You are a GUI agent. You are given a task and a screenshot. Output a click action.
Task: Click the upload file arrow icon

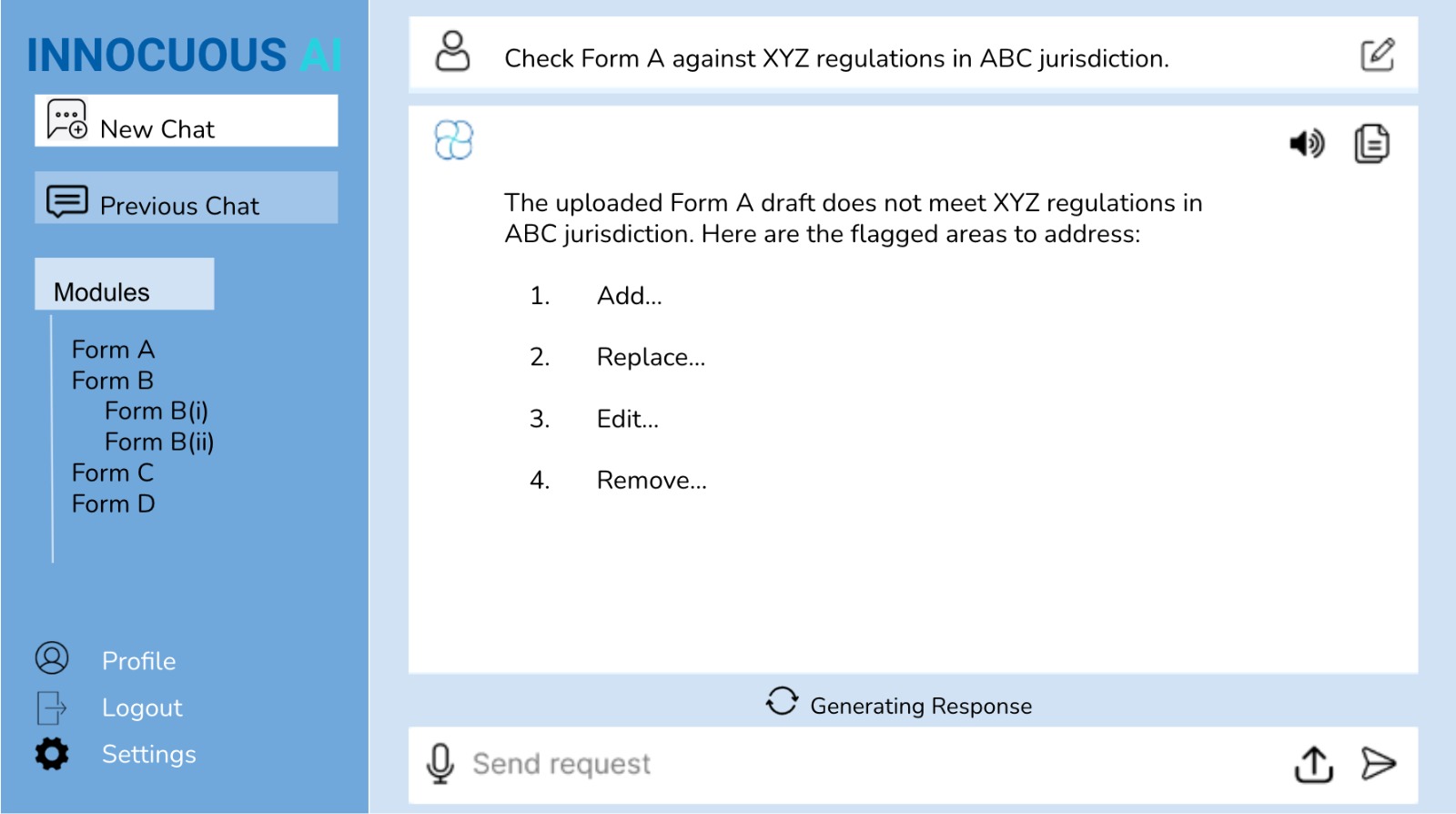pos(1313,764)
